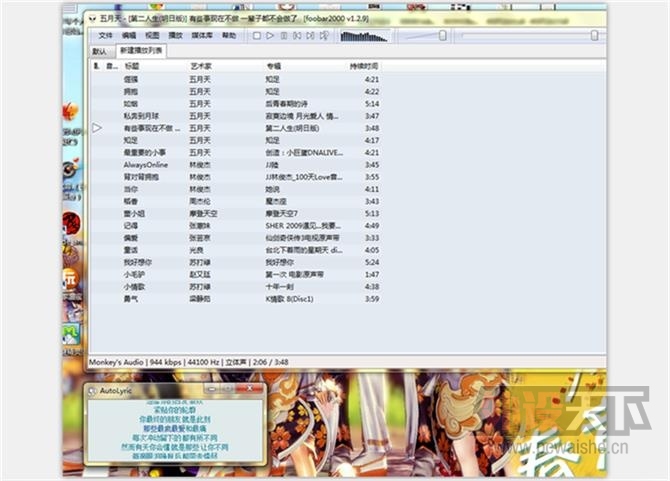Skip to the previous track

[297, 36]
